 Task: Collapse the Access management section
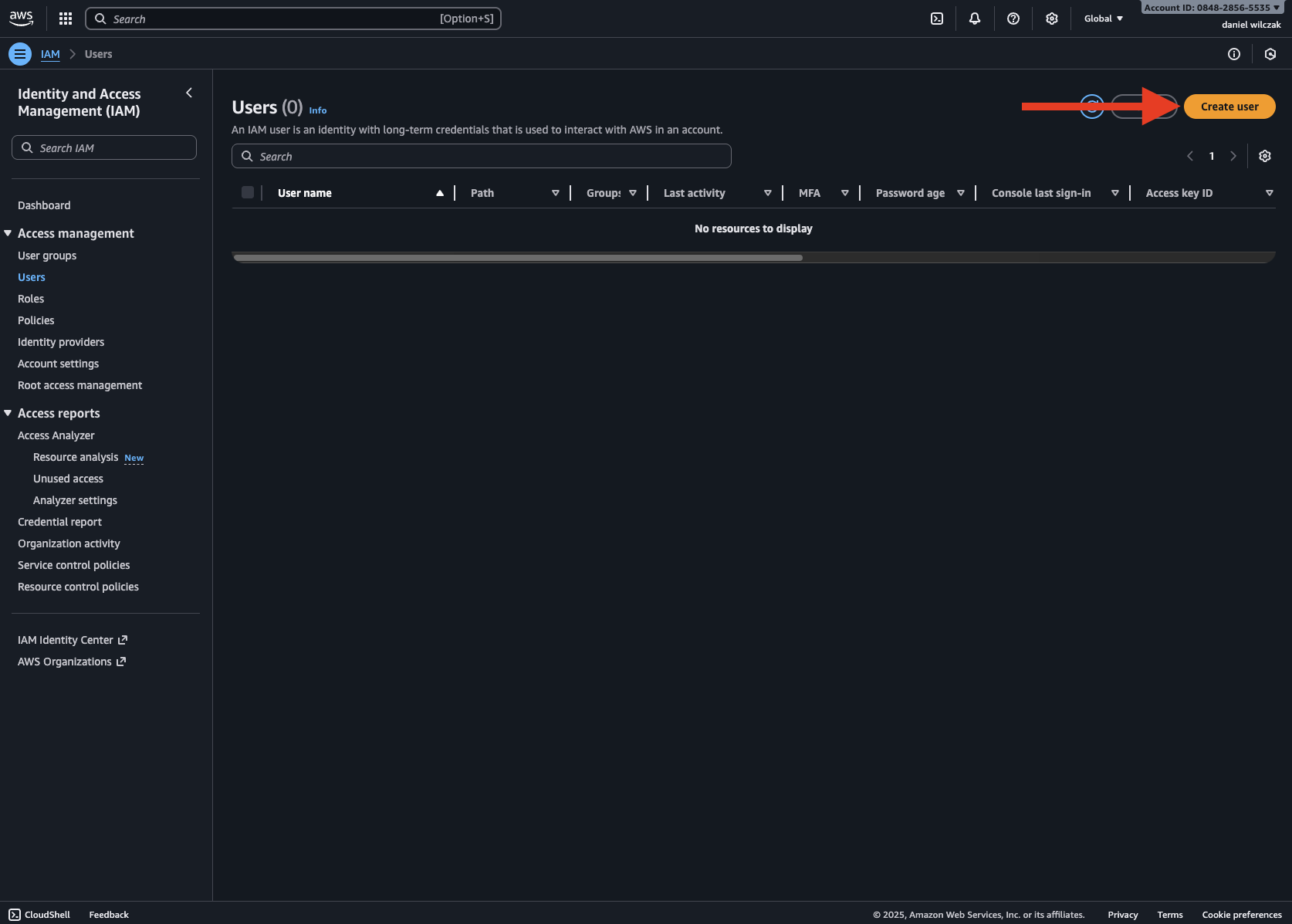click(8, 233)
